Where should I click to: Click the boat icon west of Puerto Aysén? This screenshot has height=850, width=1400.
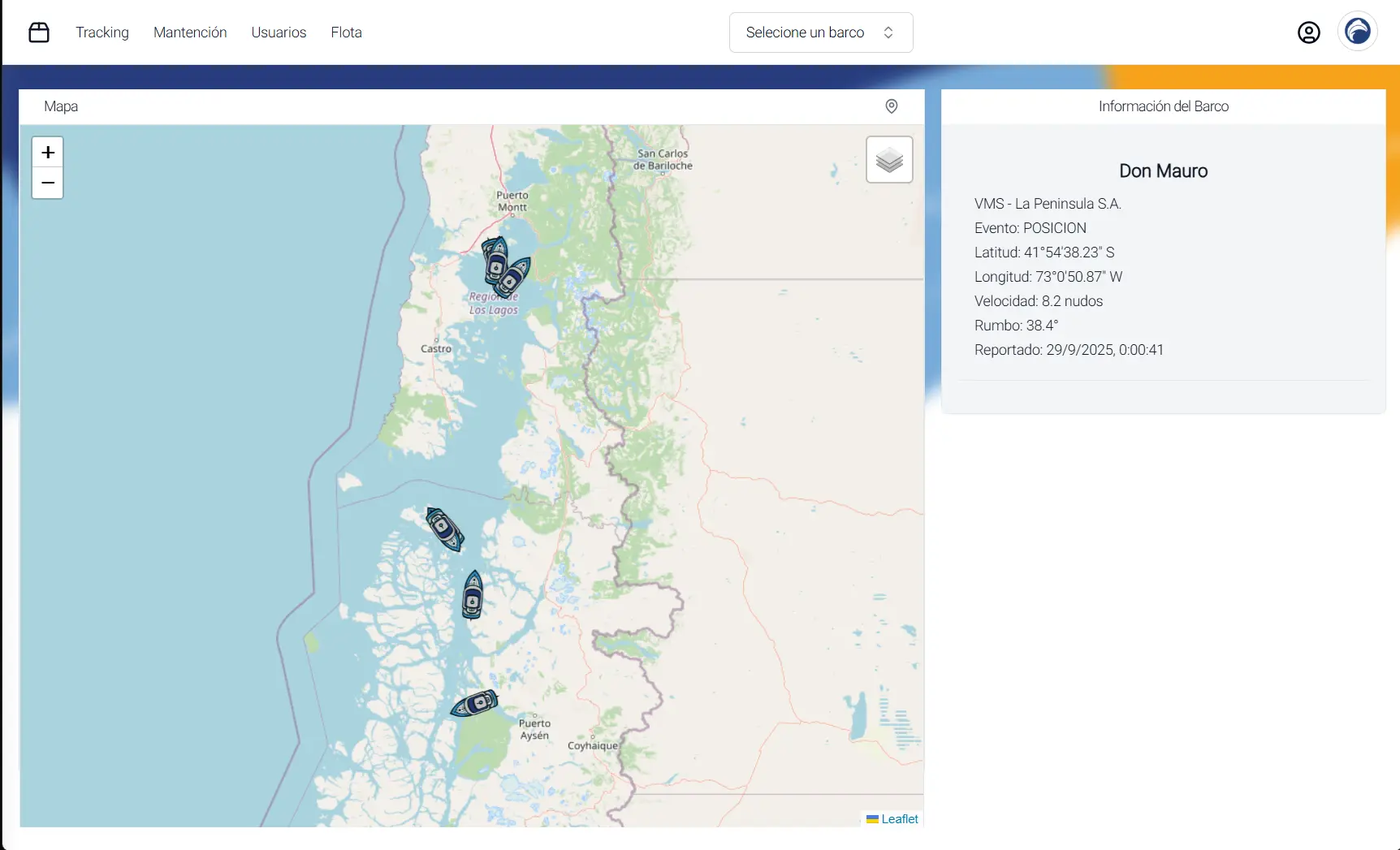pyautogui.click(x=475, y=702)
